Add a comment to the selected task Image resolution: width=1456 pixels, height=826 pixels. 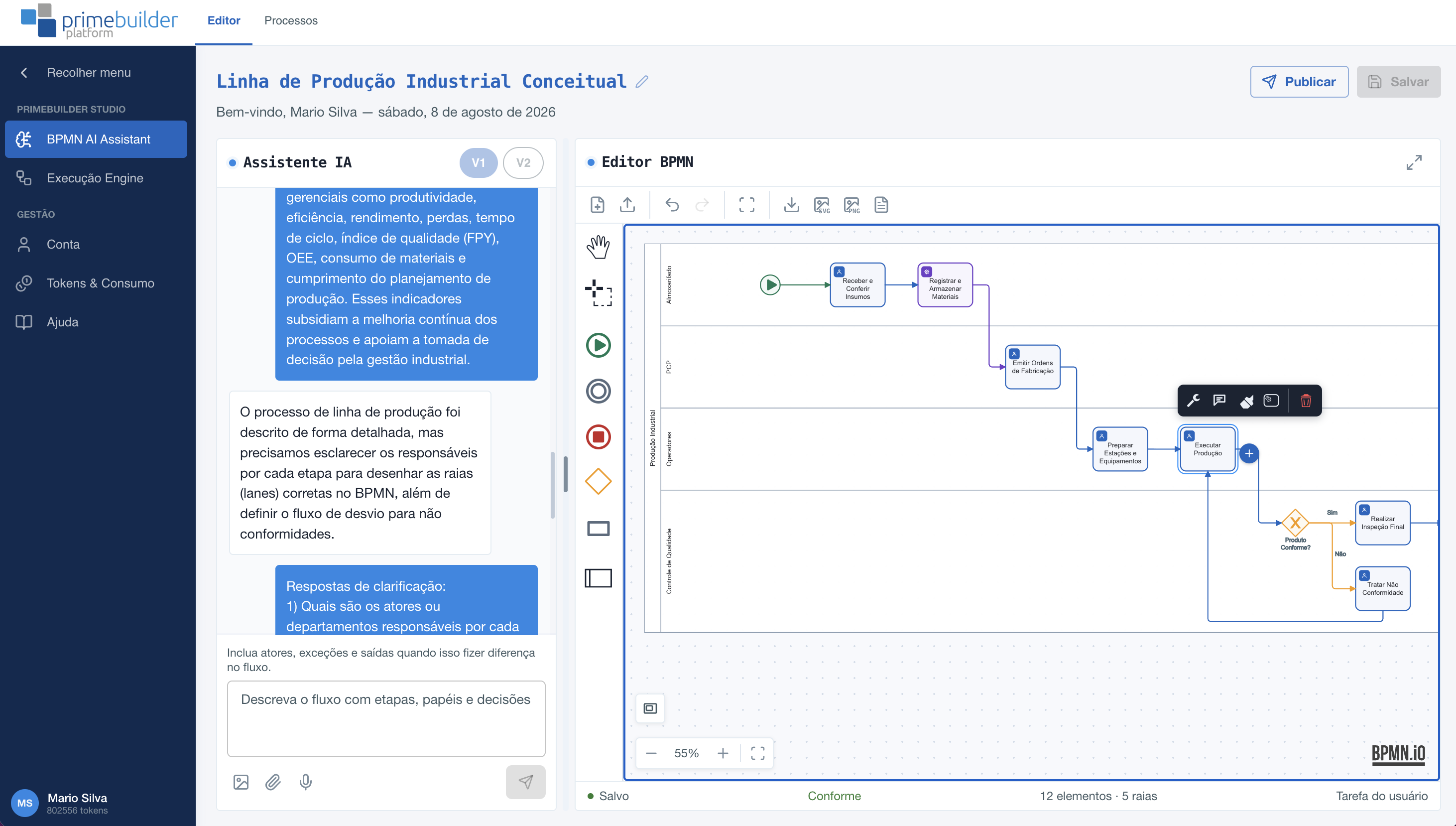tap(1219, 401)
